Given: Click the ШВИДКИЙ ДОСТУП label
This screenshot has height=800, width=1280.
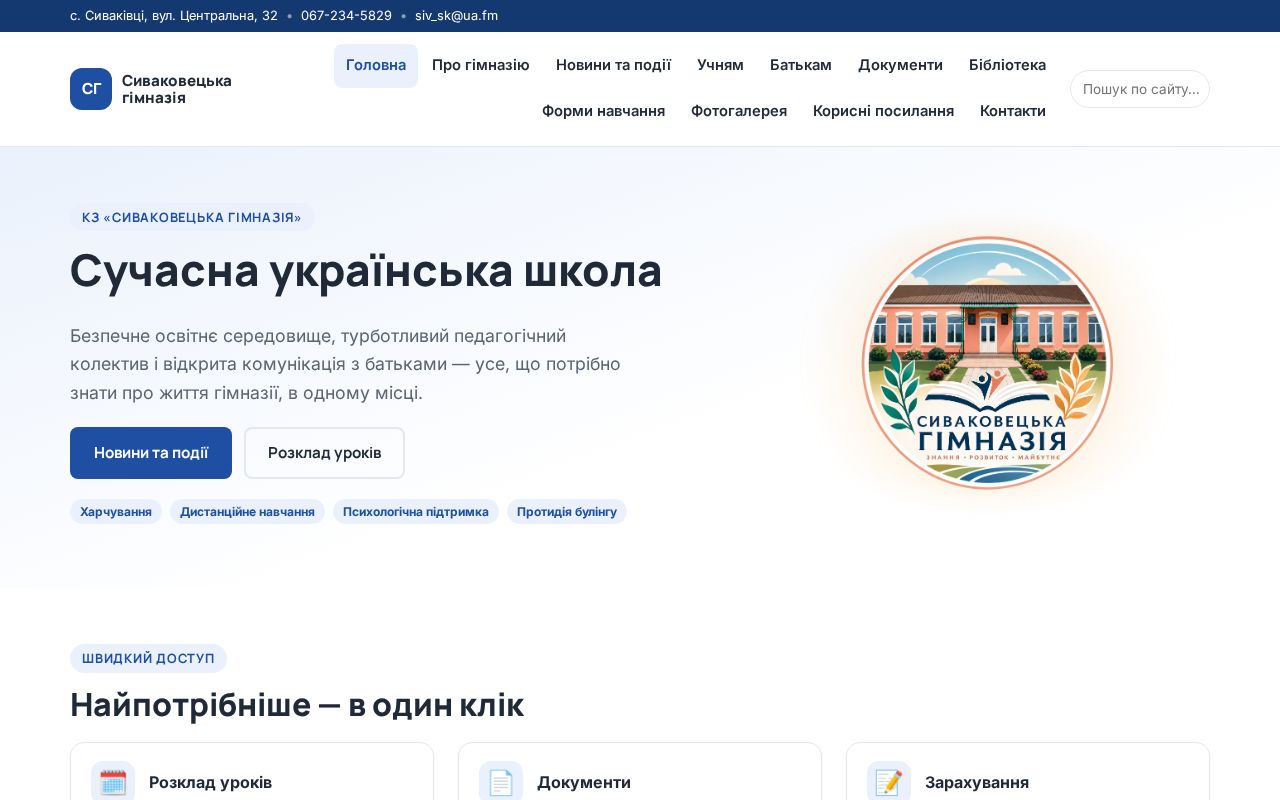Looking at the screenshot, I should pos(148,658).
